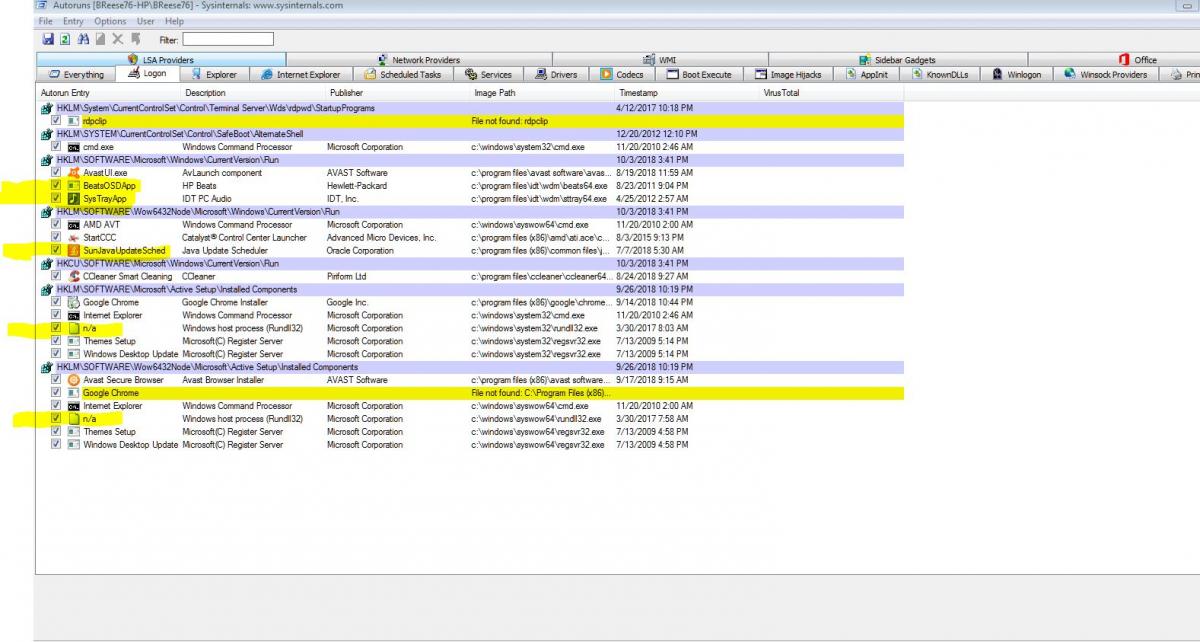
Task: Switch to the LSA Providers tab
Action: [160, 60]
